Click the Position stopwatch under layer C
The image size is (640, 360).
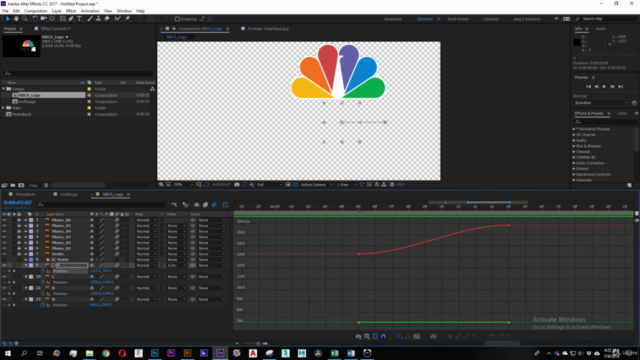(43, 282)
